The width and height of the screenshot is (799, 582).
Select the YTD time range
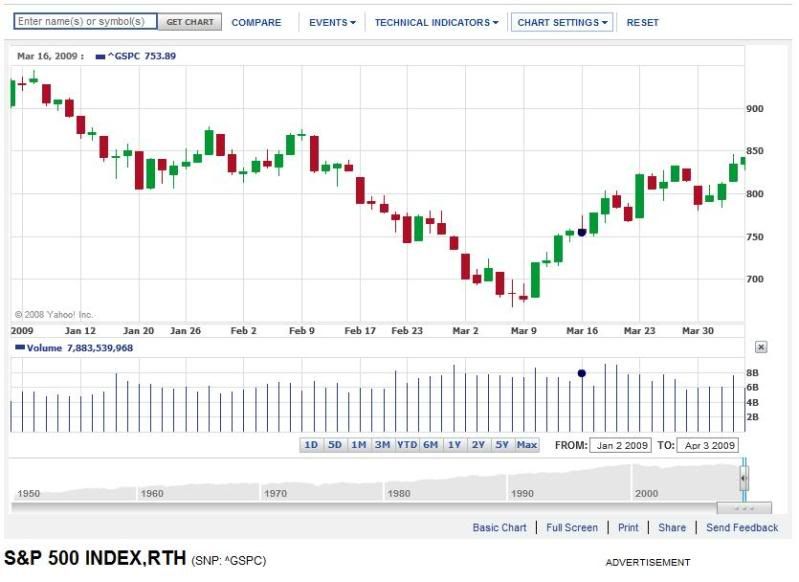tap(407, 445)
